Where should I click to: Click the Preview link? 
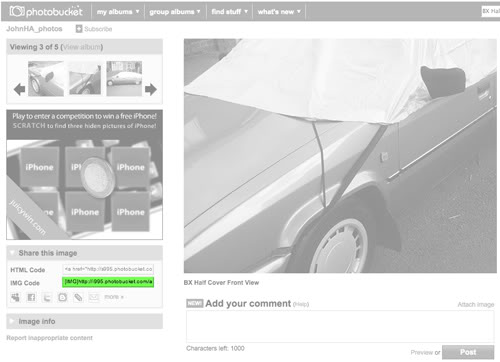pos(421,352)
